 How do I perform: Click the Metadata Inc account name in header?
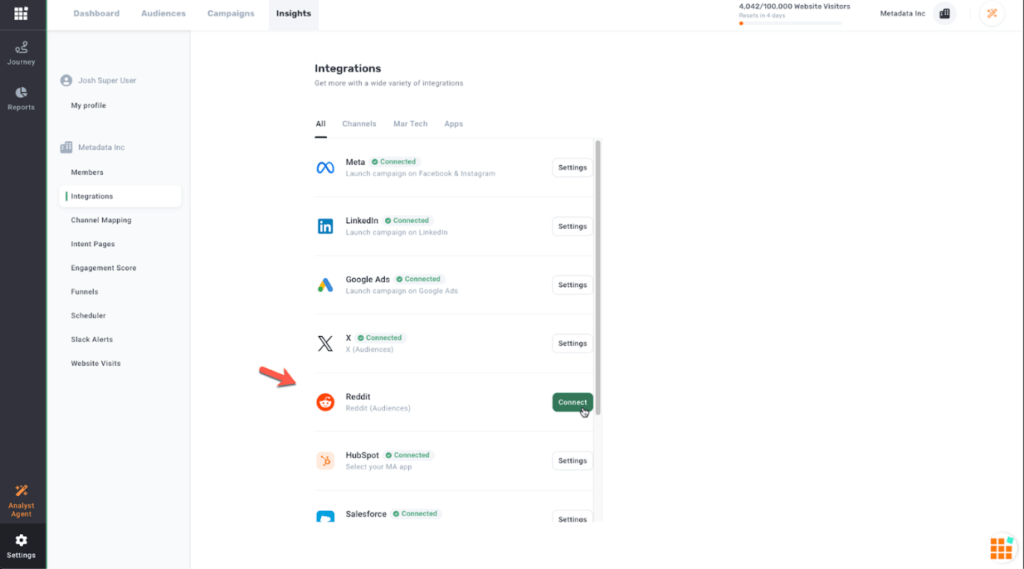(x=903, y=14)
